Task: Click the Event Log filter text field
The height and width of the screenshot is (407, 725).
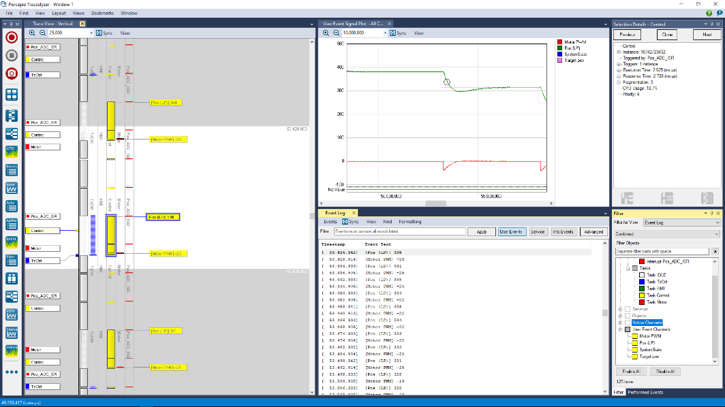Action: [x=399, y=232]
